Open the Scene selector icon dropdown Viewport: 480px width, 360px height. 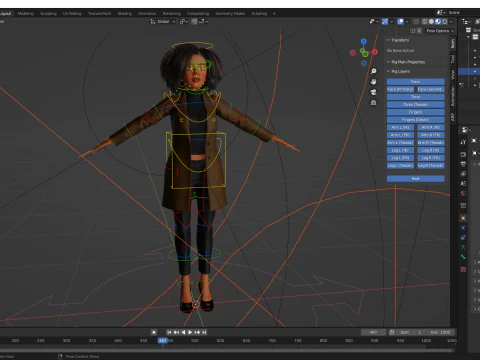coord(441,12)
